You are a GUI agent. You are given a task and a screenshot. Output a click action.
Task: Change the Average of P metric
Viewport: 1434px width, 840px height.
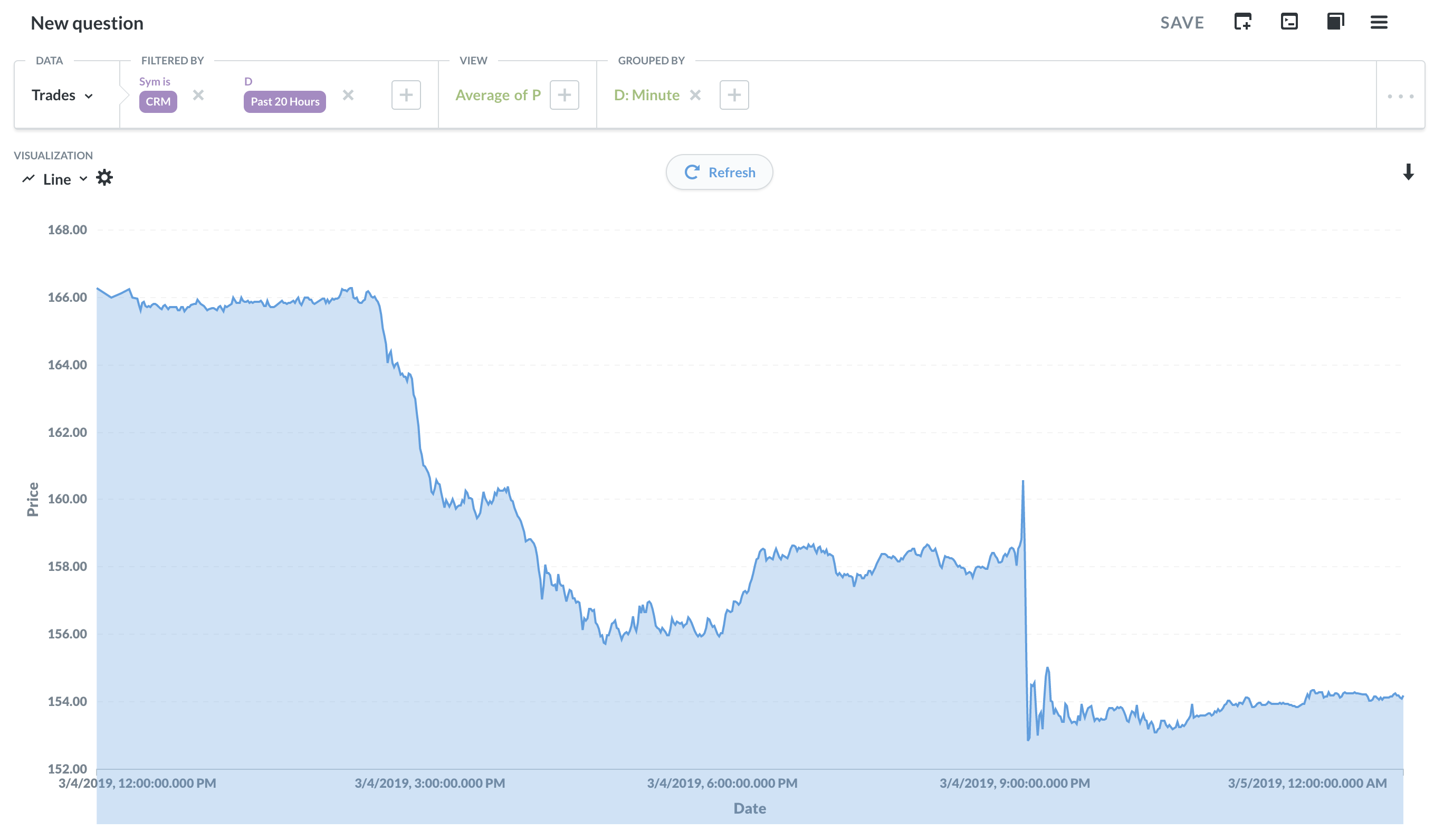498,95
